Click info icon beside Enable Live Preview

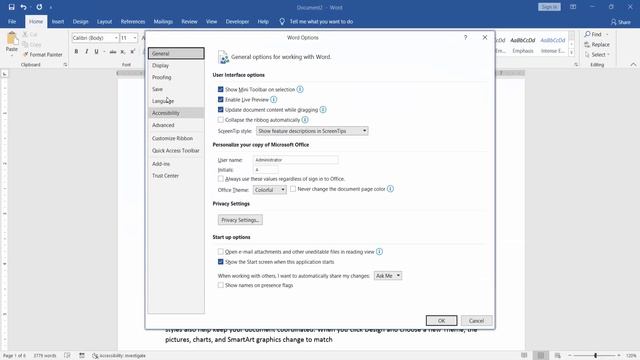click(x=273, y=100)
